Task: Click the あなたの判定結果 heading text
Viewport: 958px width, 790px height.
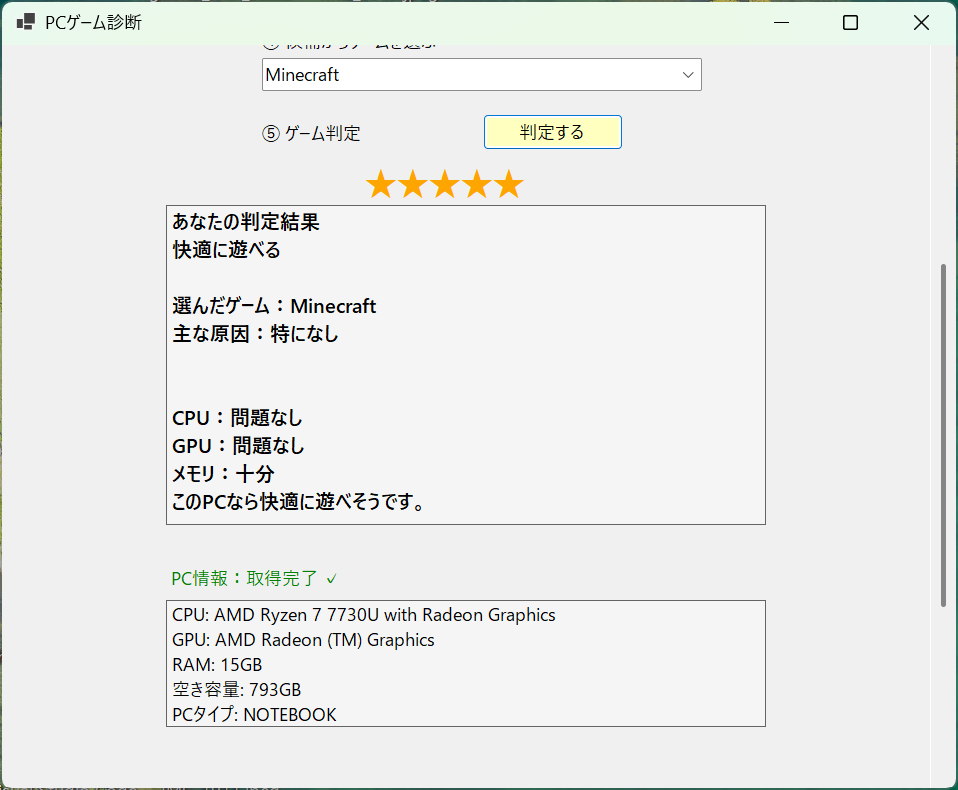Action: [x=246, y=222]
